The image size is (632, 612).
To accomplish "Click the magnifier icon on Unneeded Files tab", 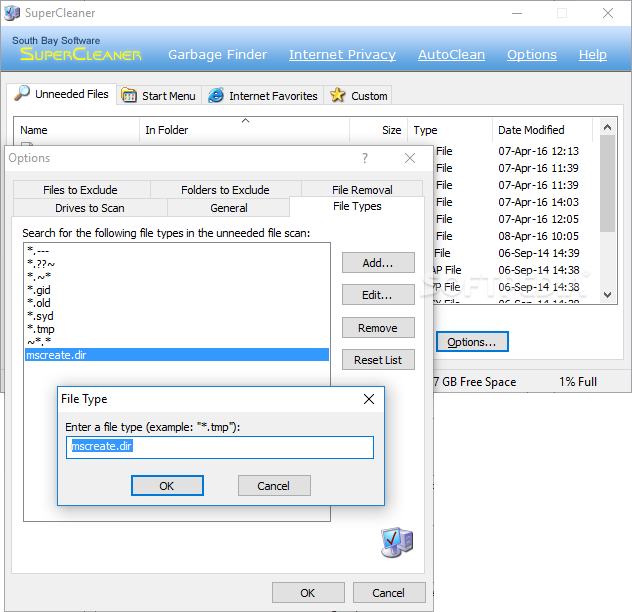I will (x=22, y=93).
